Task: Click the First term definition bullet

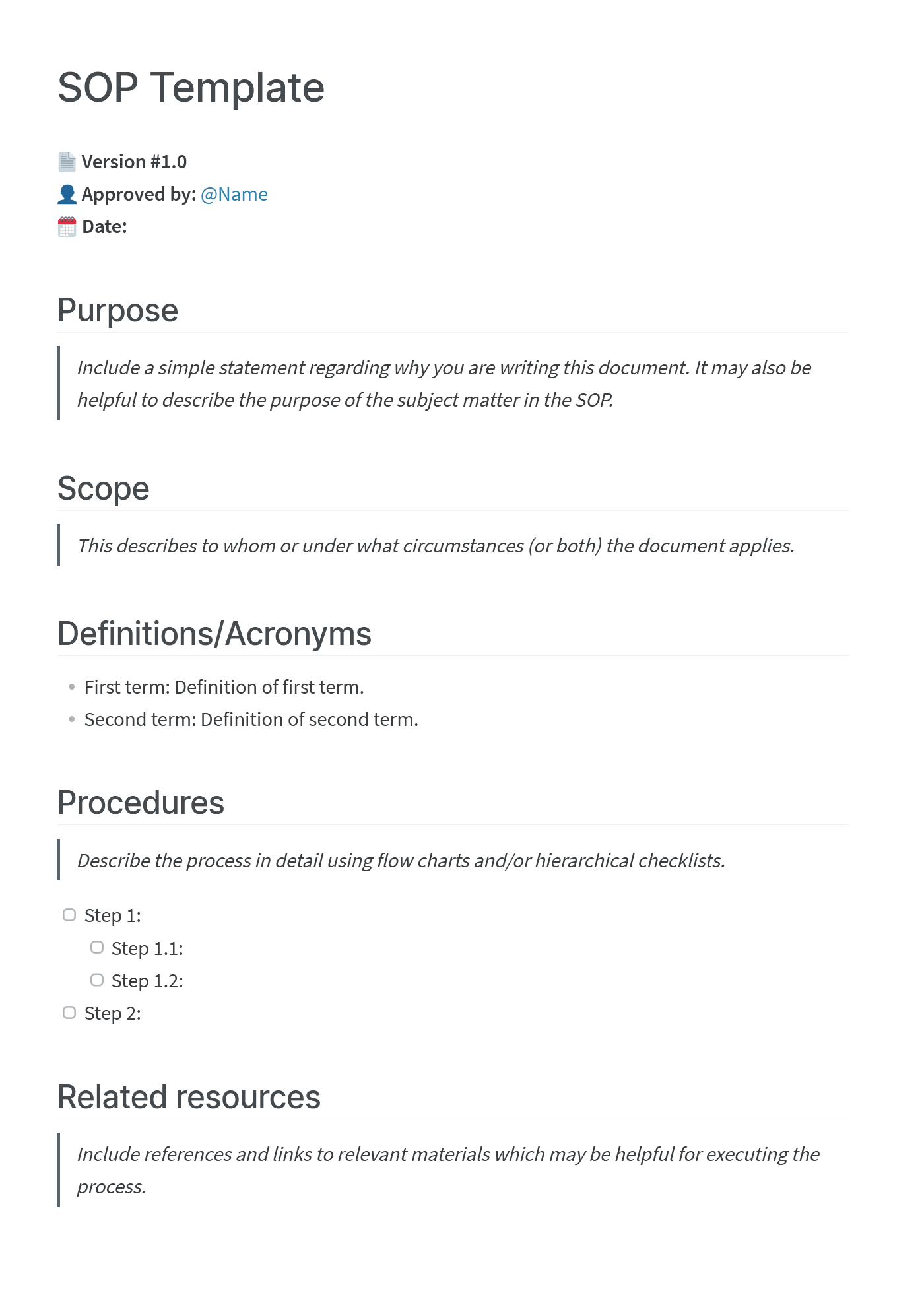Action: [224, 687]
